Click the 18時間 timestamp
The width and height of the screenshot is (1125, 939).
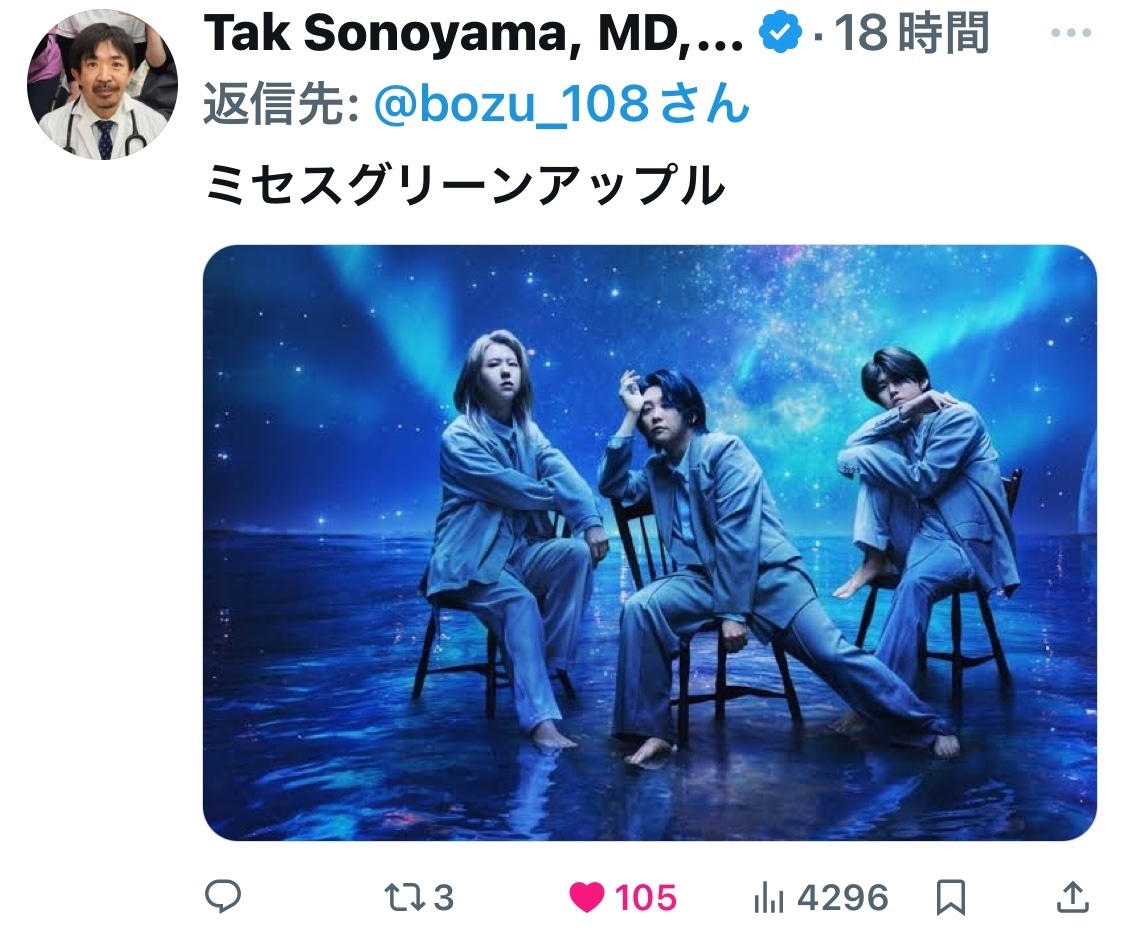click(x=911, y=33)
